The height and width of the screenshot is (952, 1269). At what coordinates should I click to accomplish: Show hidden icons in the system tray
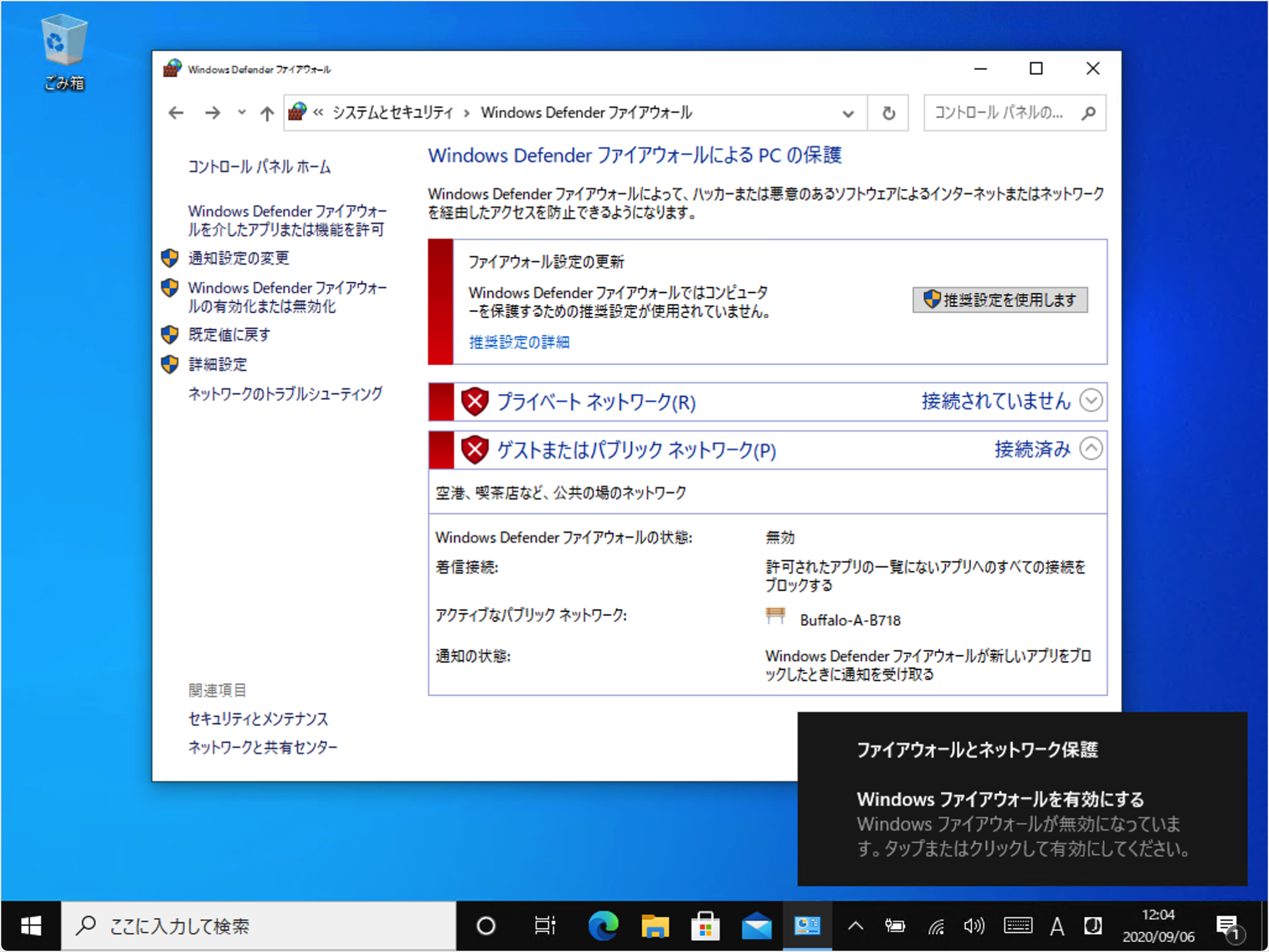click(x=856, y=927)
